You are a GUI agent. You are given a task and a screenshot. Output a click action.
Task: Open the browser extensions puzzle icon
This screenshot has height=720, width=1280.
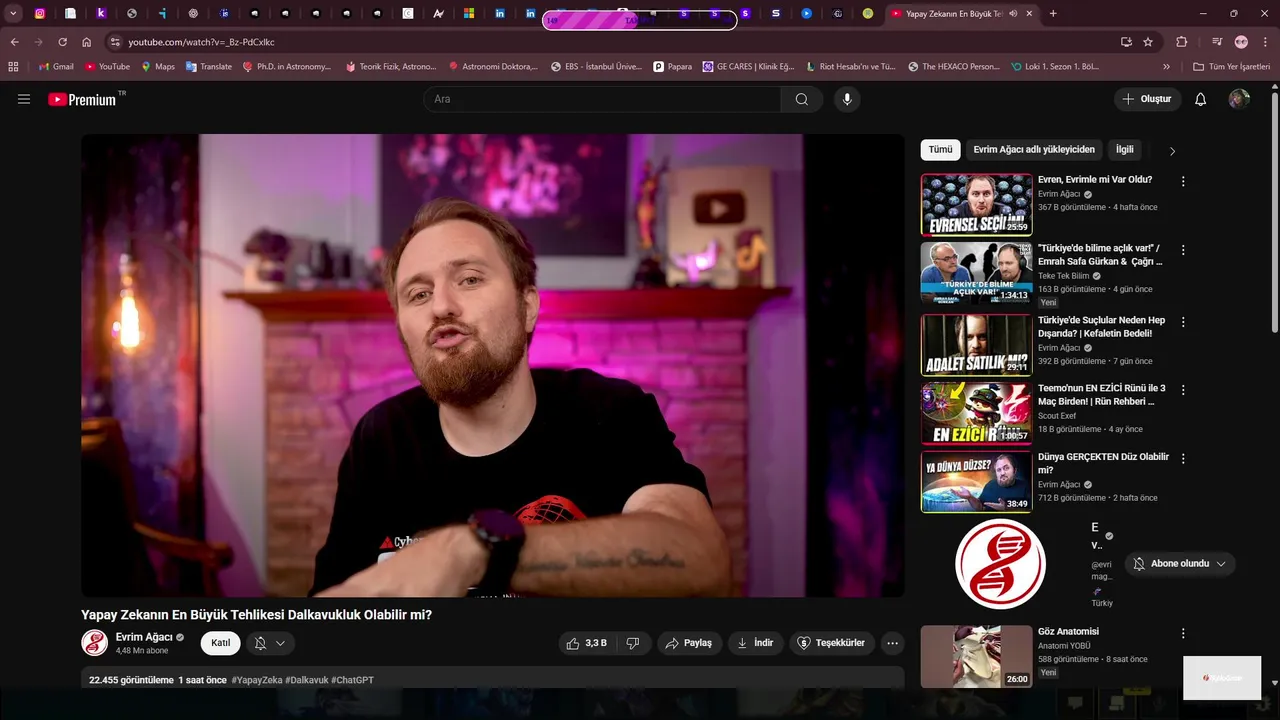click(x=1182, y=42)
